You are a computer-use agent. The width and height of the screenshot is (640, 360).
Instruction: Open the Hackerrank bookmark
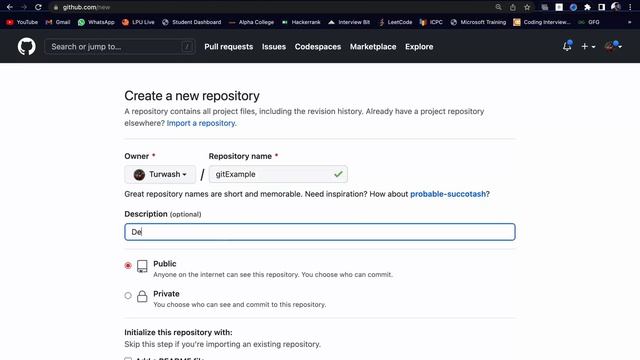click(301, 22)
